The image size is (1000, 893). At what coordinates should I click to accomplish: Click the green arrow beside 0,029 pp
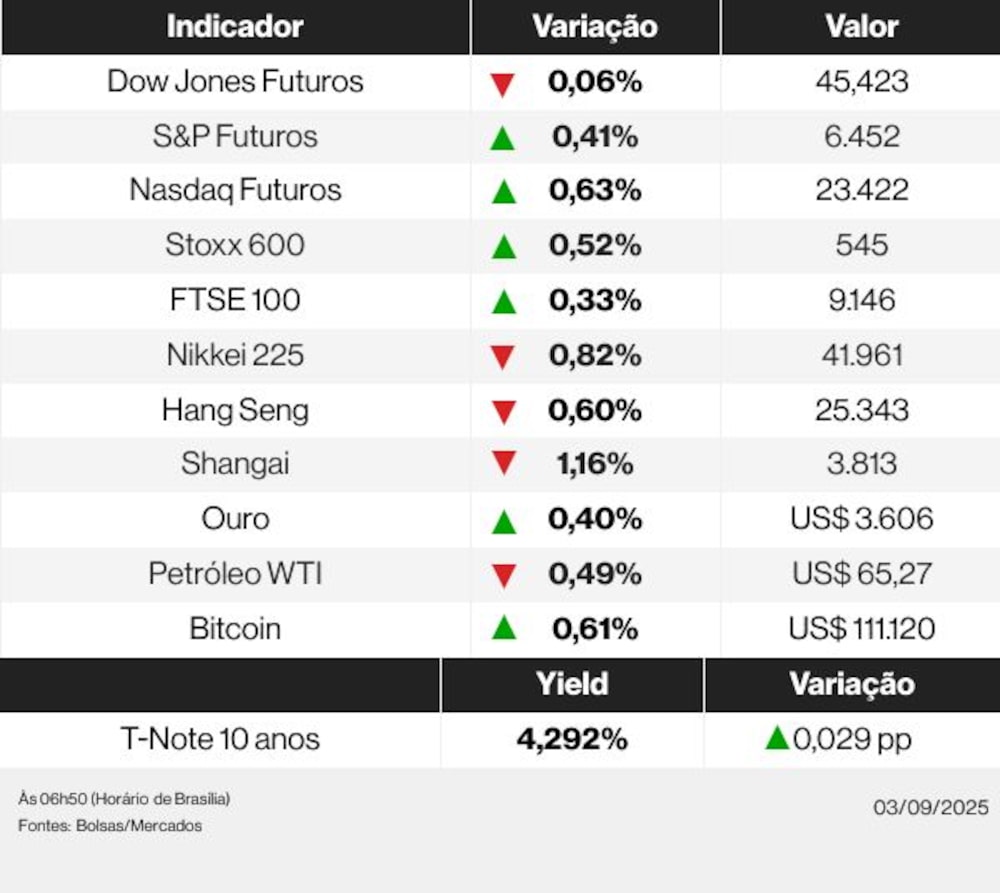pos(777,739)
